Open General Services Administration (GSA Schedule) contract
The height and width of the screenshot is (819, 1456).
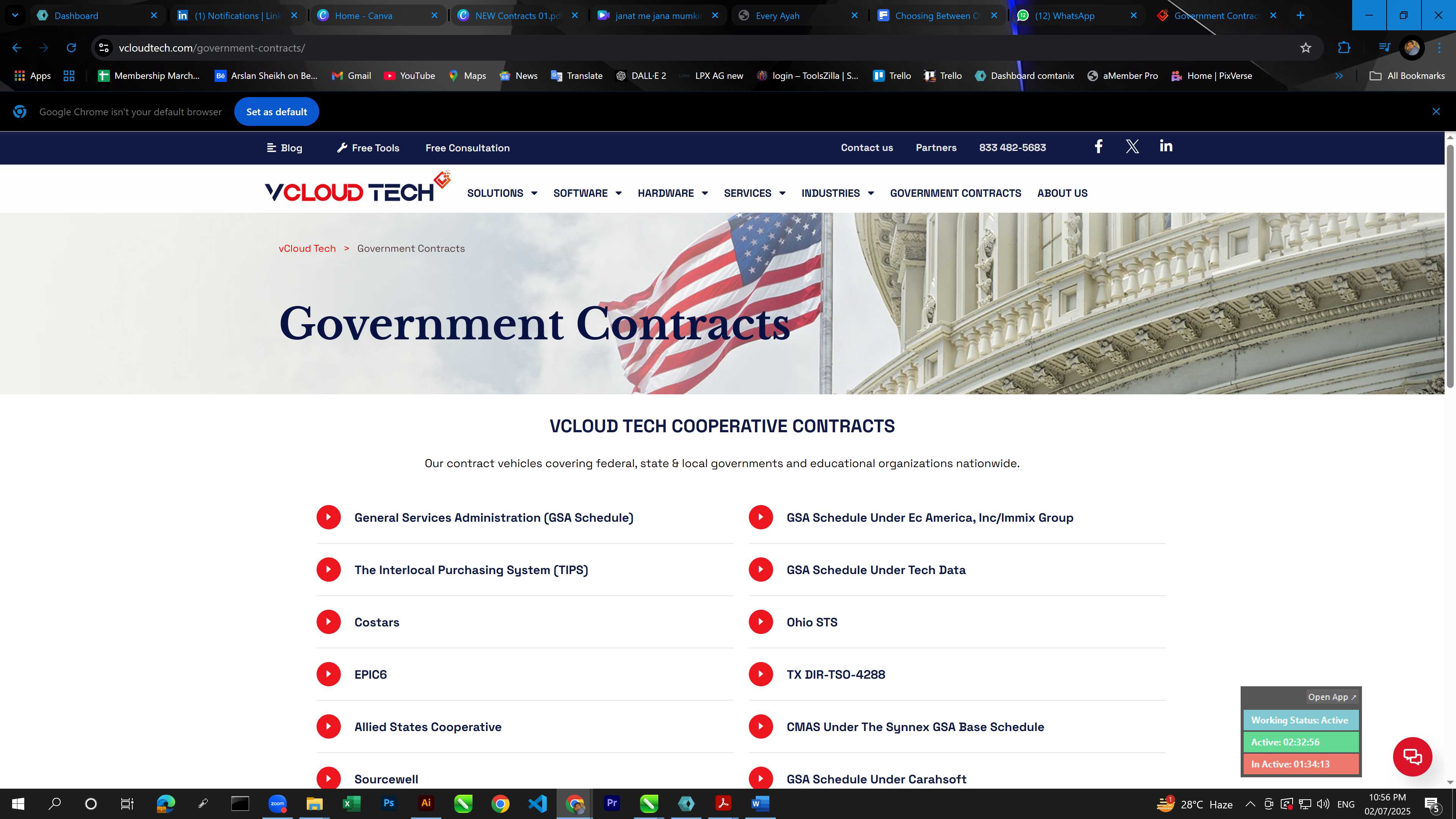click(493, 517)
